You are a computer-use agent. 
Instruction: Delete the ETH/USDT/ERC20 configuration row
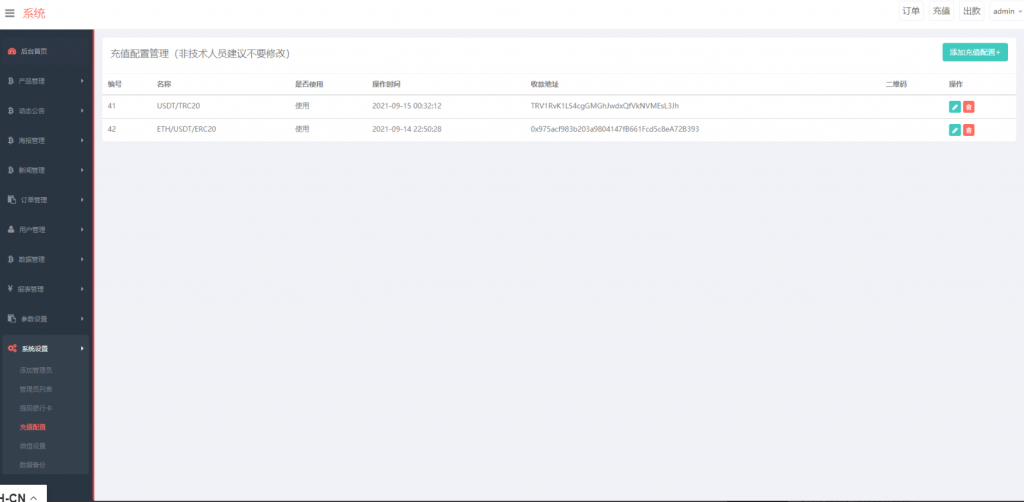(x=969, y=130)
